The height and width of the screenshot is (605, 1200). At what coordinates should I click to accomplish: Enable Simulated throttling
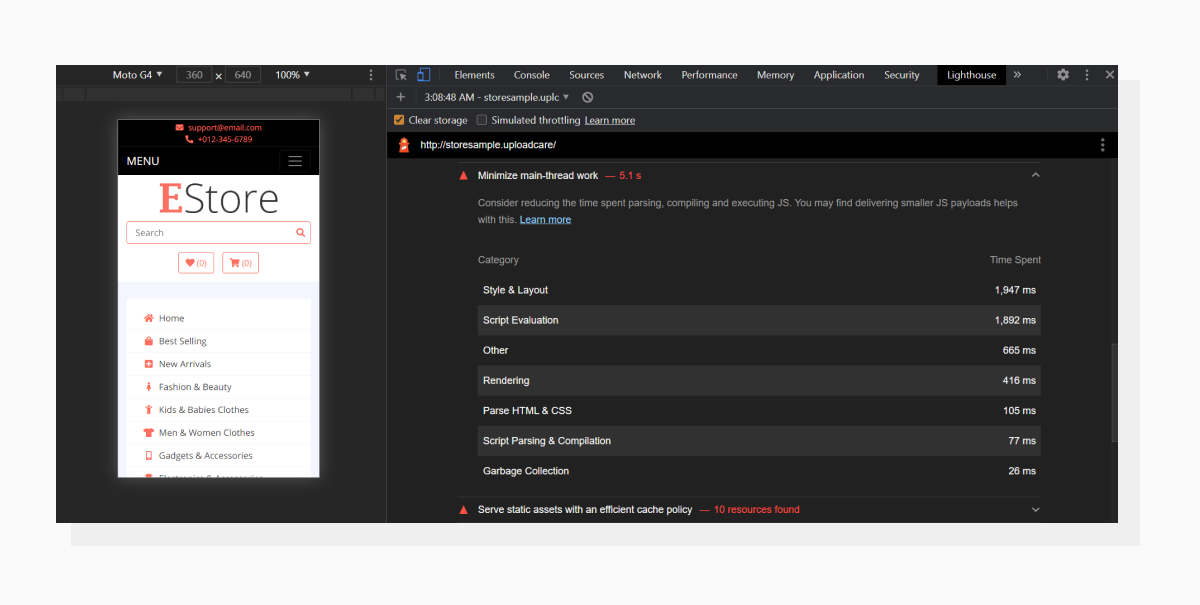pos(481,119)
